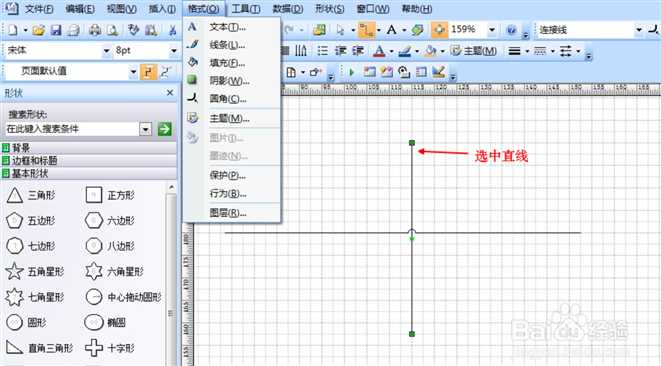
Task: Open the Shapes stencil window icon
Action: pyautogui.click(x=319, y=30)
